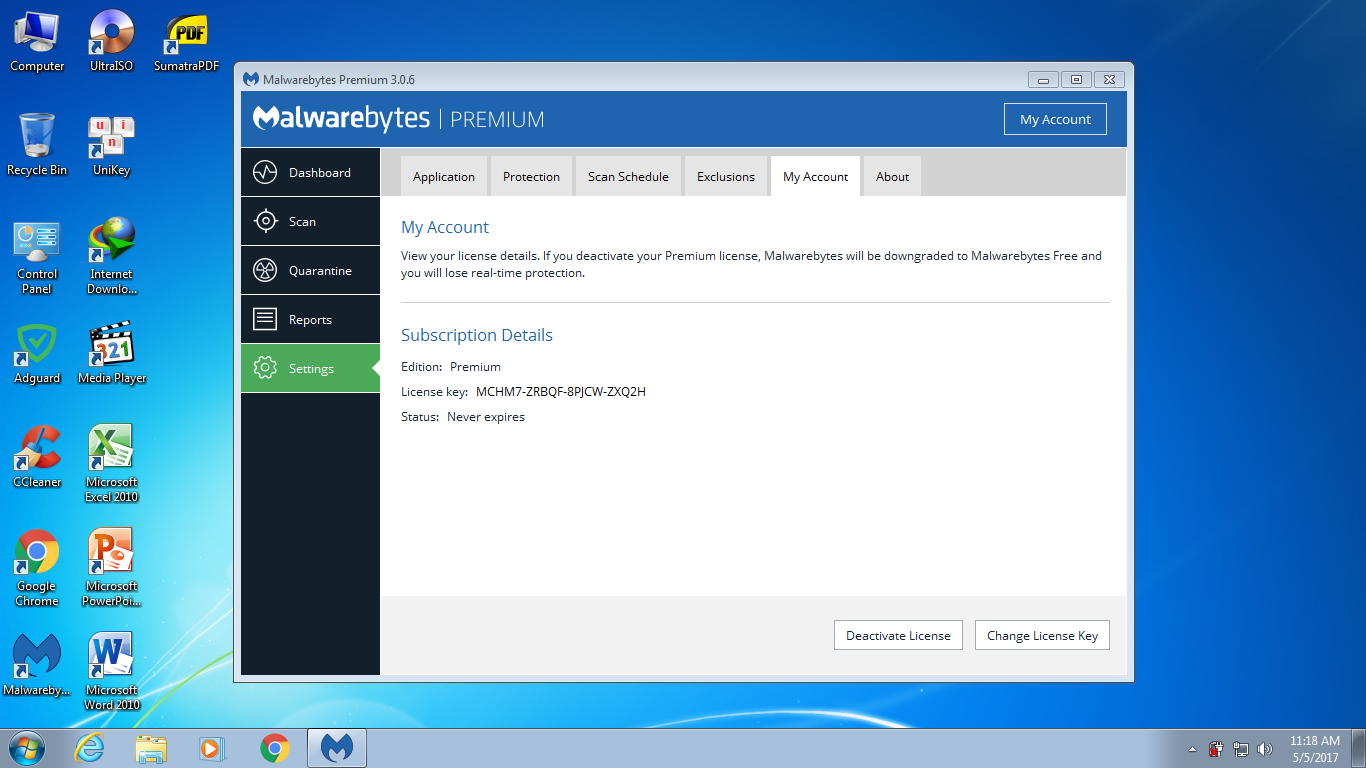Switch to the Application tab
The image size is (1366, 768).
point(444,176)
